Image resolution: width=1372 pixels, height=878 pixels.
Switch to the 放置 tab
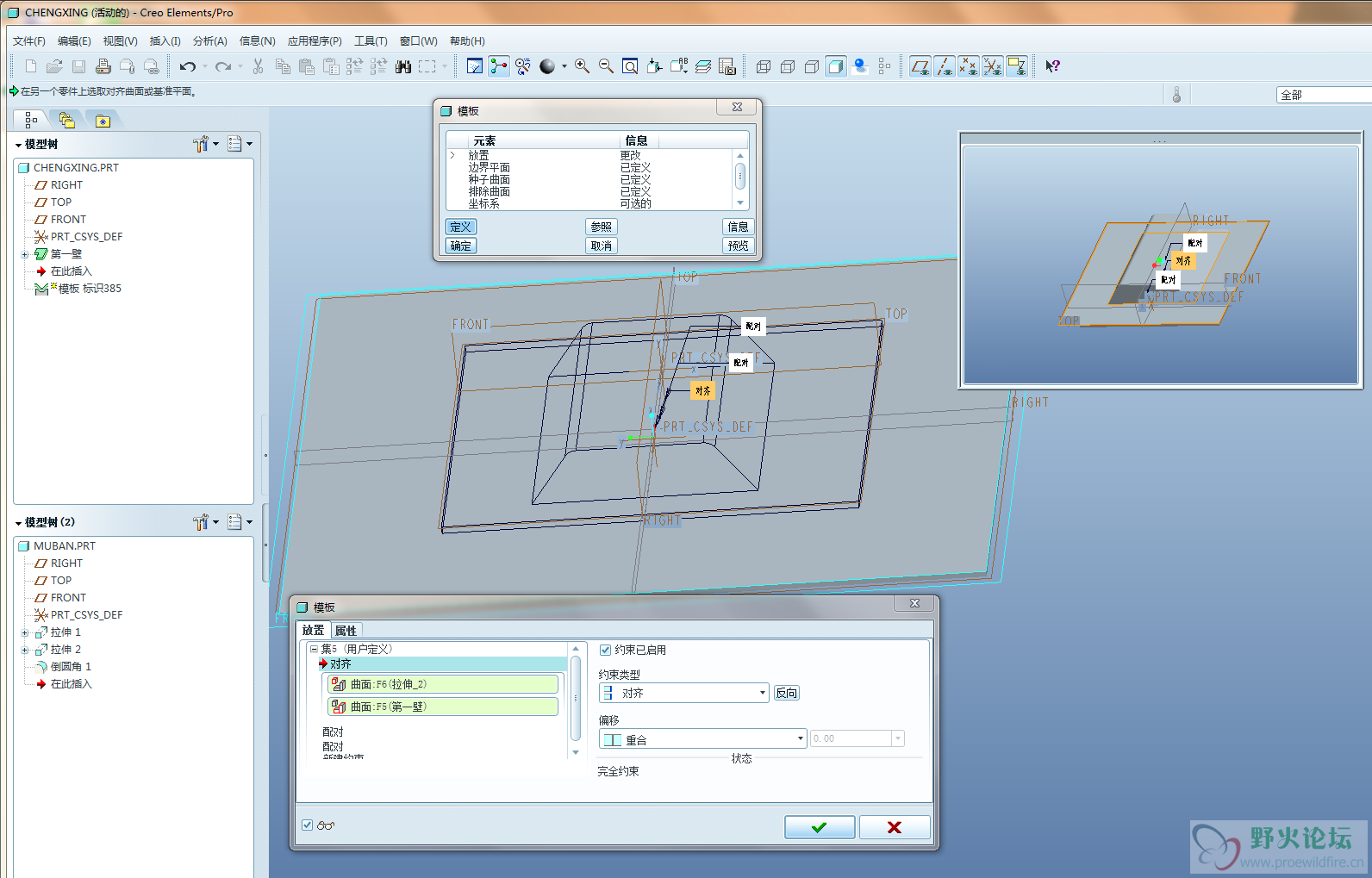click(314, 631)
